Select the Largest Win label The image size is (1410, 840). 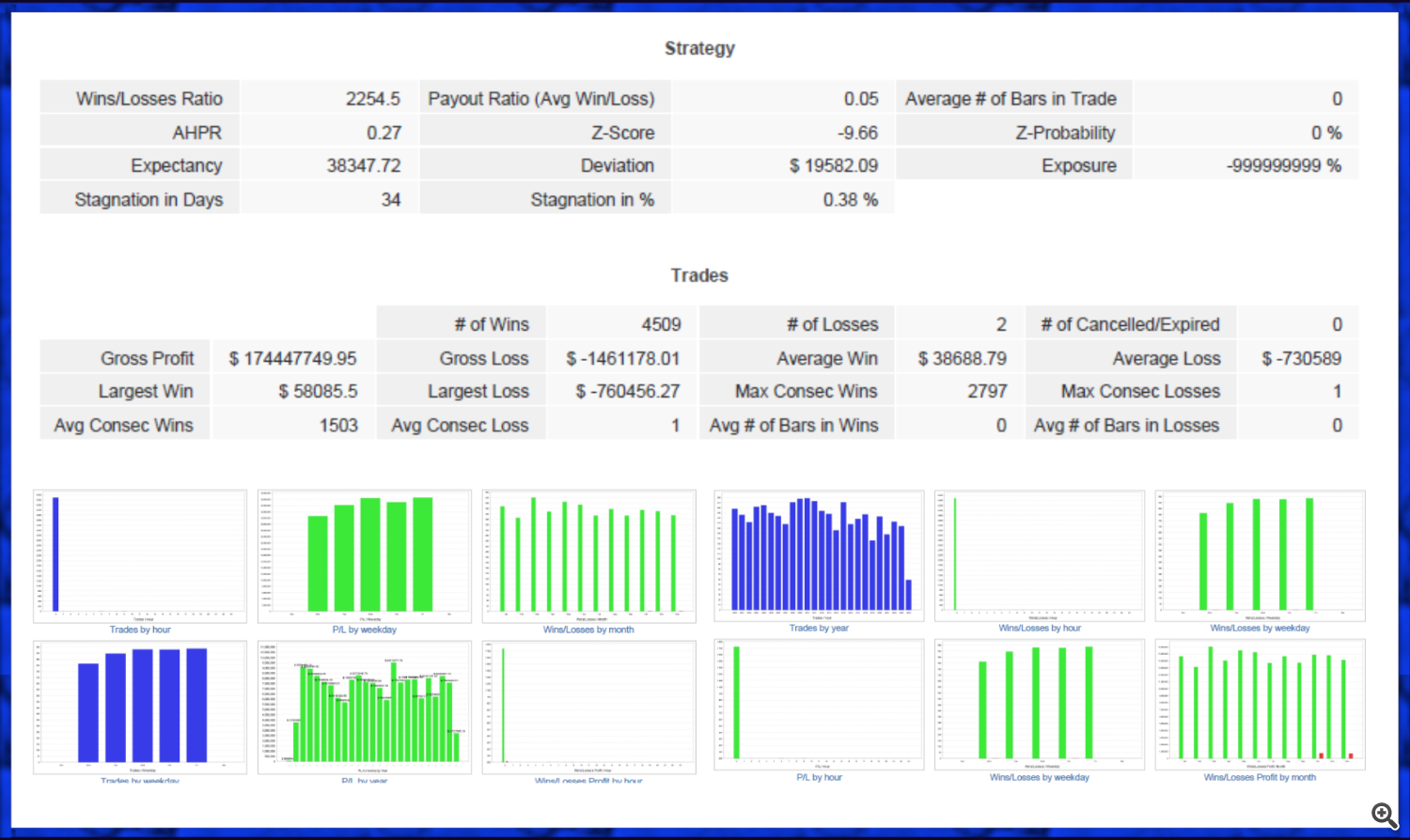pyautogui.click(x=146, y=391)
